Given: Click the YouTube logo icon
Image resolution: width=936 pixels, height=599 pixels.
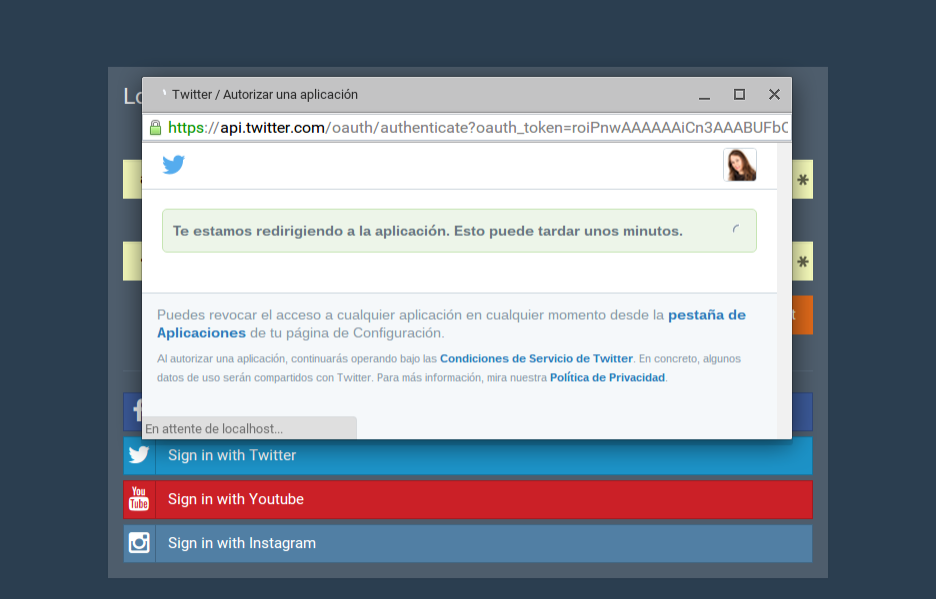Looking at the screenshot, I should pos(139,499).
